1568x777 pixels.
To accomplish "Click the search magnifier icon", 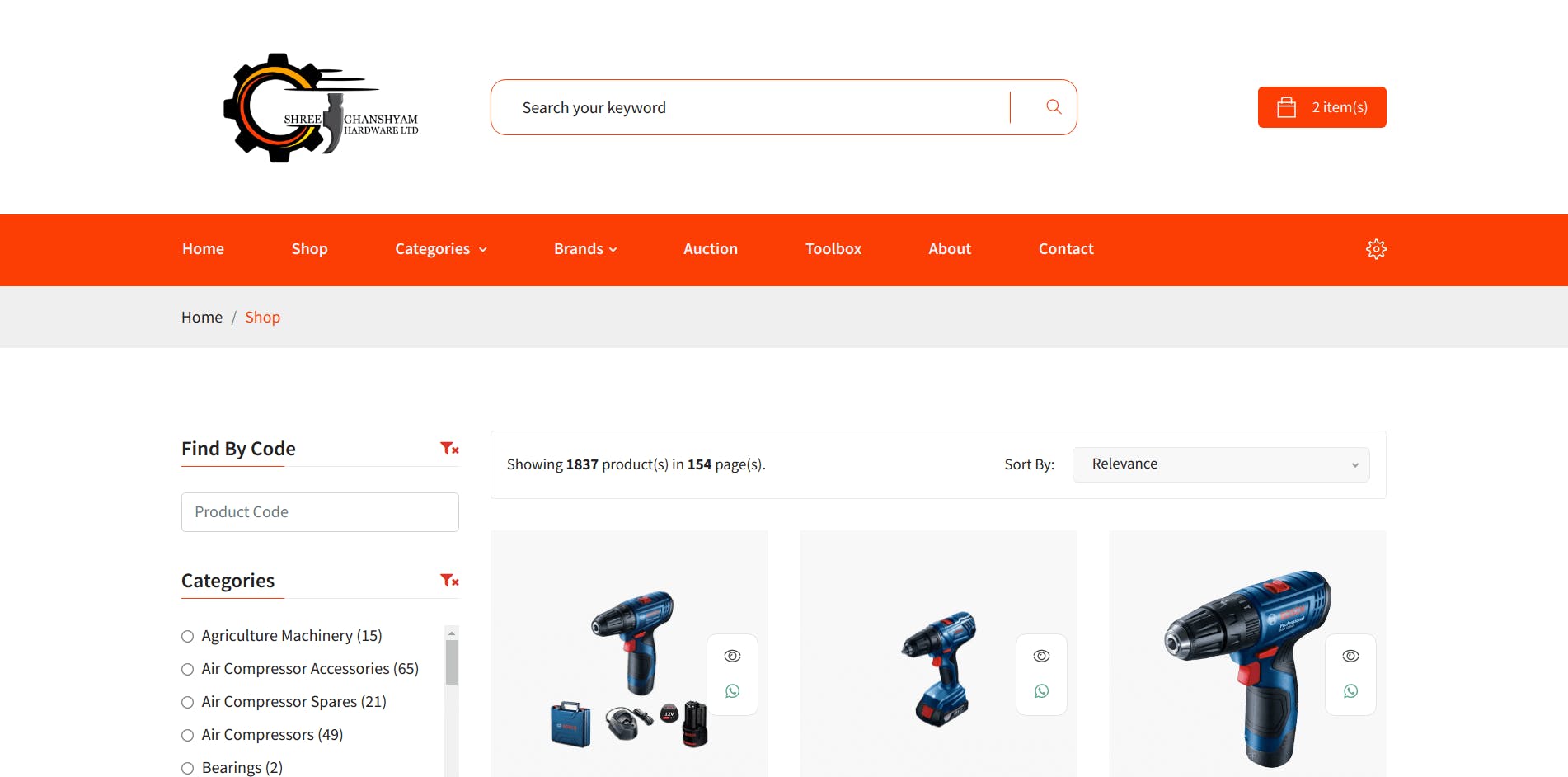I will pos(1053,106).
